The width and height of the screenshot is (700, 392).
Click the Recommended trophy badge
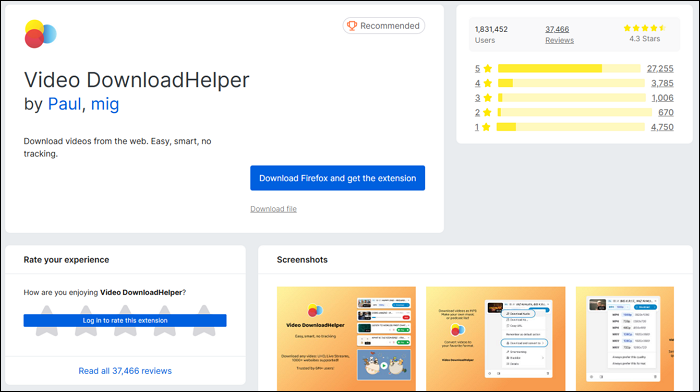(x=383, y=26)
